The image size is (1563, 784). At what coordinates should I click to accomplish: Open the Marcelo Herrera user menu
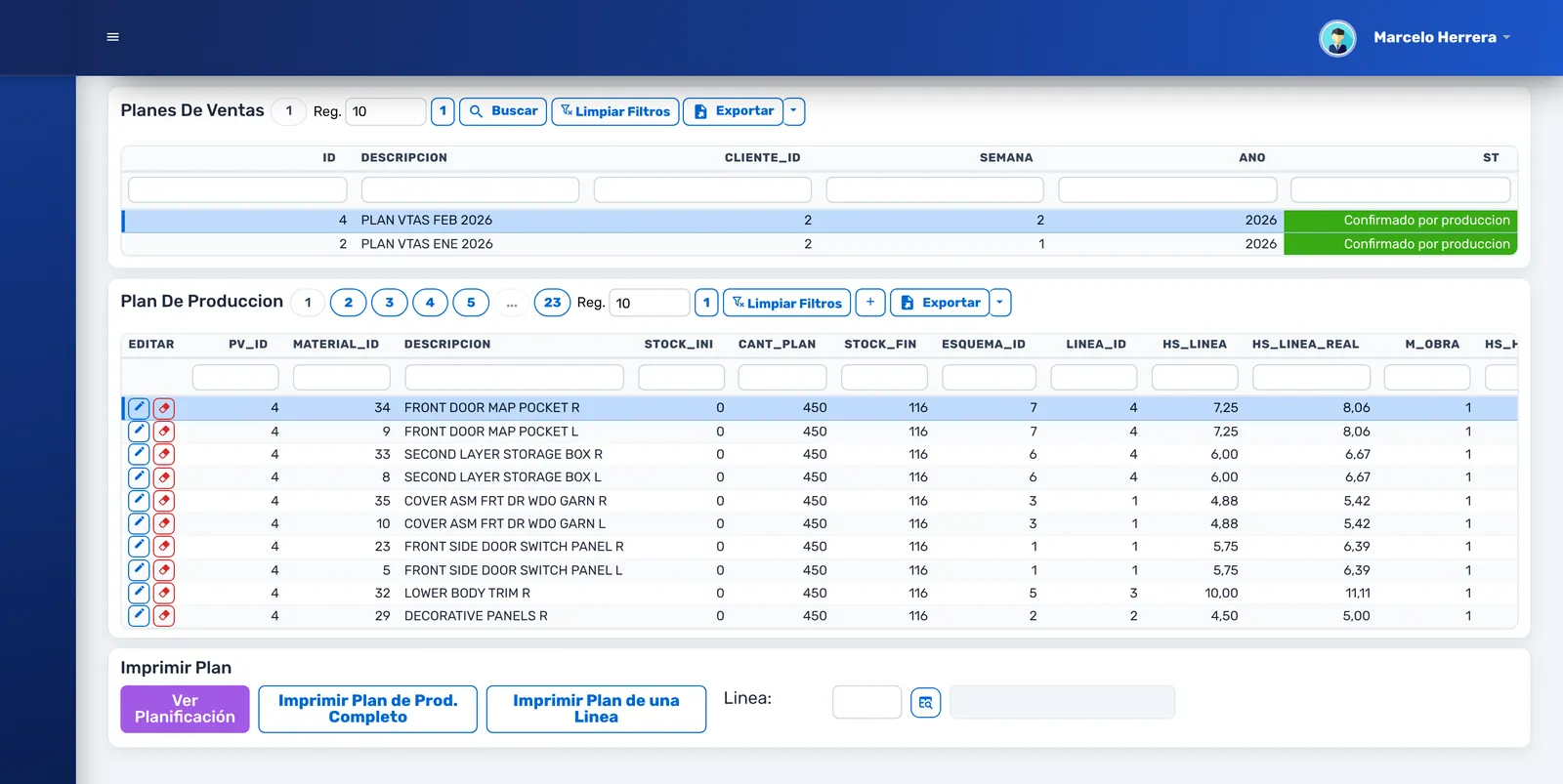(1442, 37)
